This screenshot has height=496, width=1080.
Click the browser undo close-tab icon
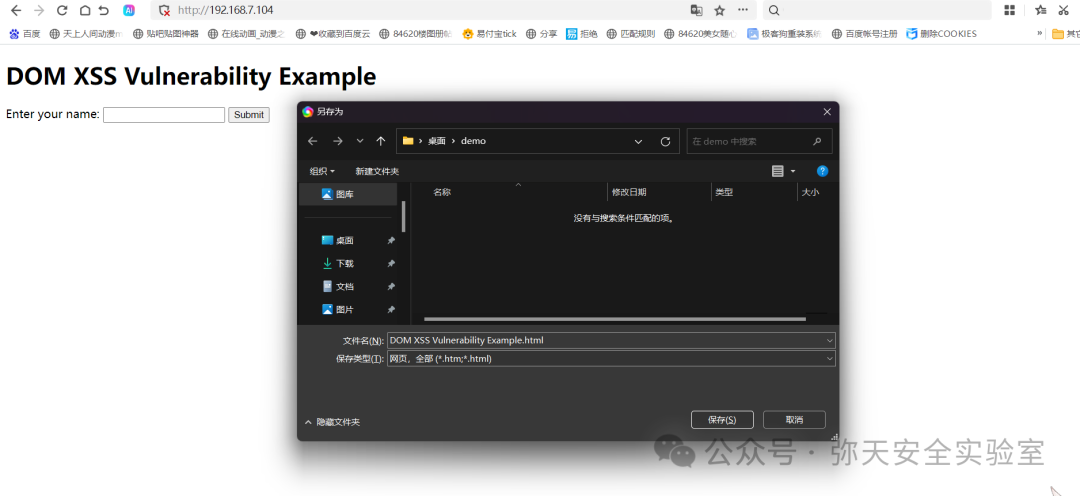[x=104, y=10]
